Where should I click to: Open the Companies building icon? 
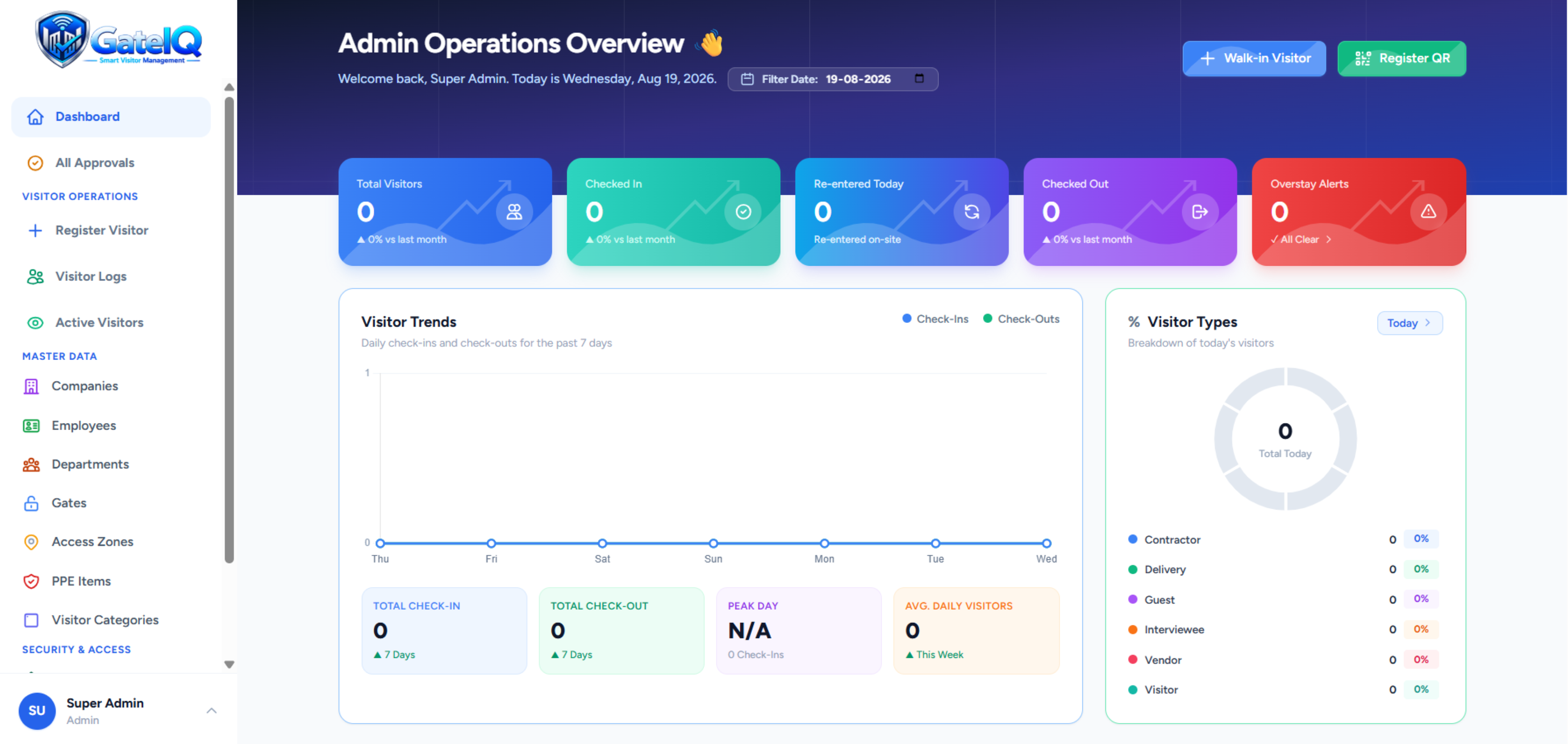tap(31, 386)
